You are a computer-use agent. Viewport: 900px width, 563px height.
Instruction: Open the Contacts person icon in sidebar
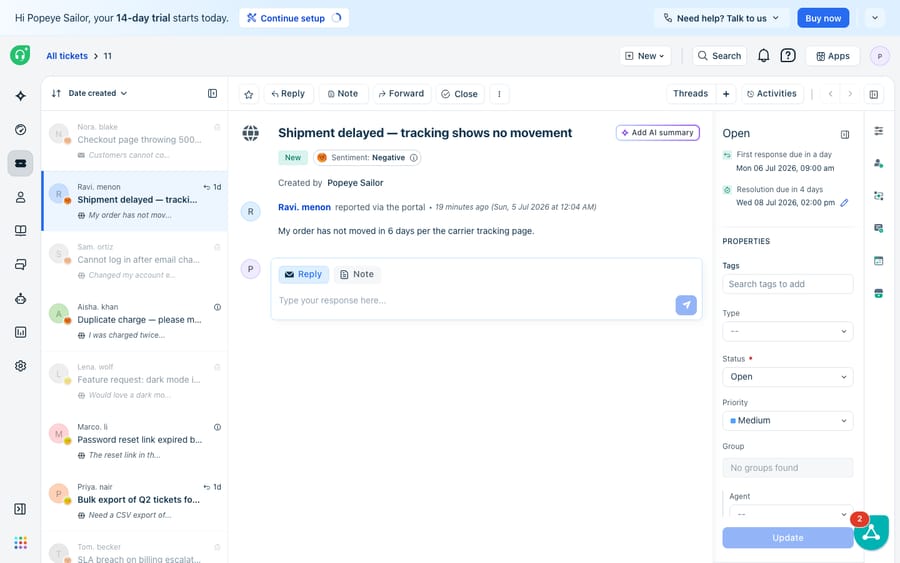pyautogui.click(x=21, y=197)
